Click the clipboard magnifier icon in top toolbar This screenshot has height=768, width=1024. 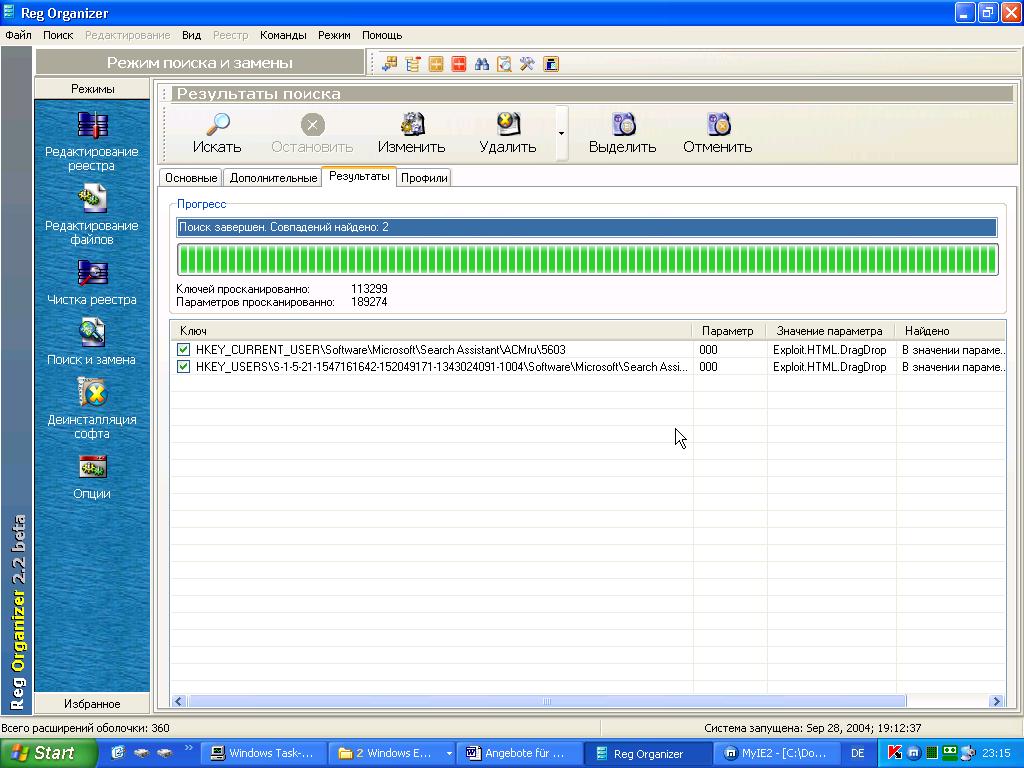(x=504, y=64)
